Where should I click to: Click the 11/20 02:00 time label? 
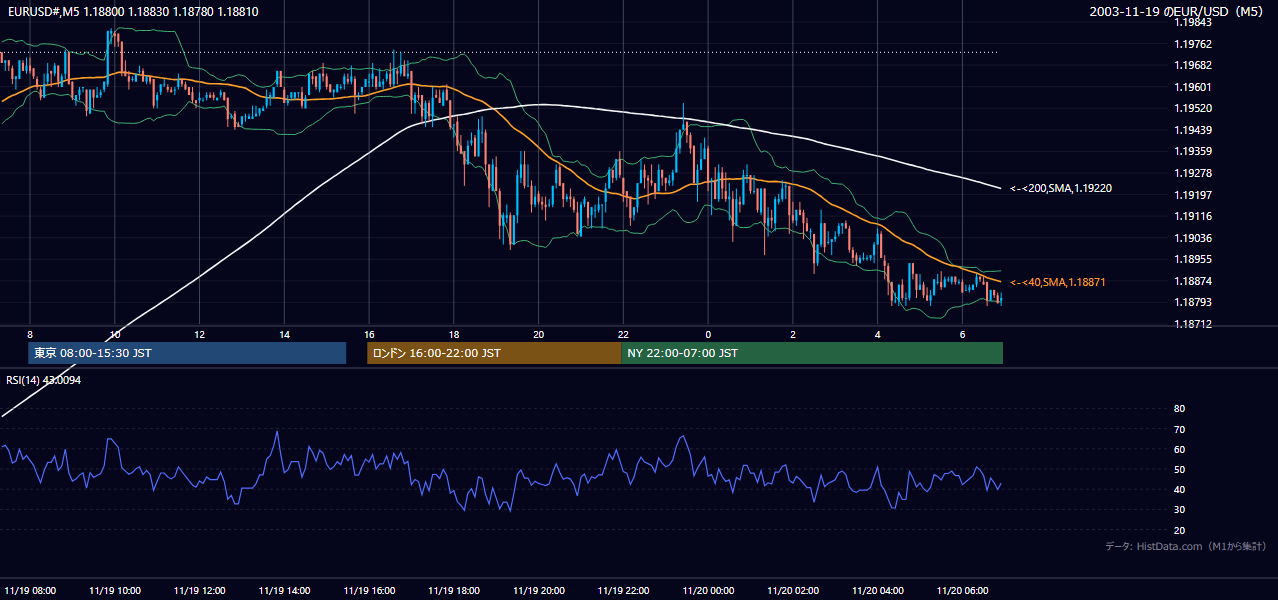tap(793, 590)
